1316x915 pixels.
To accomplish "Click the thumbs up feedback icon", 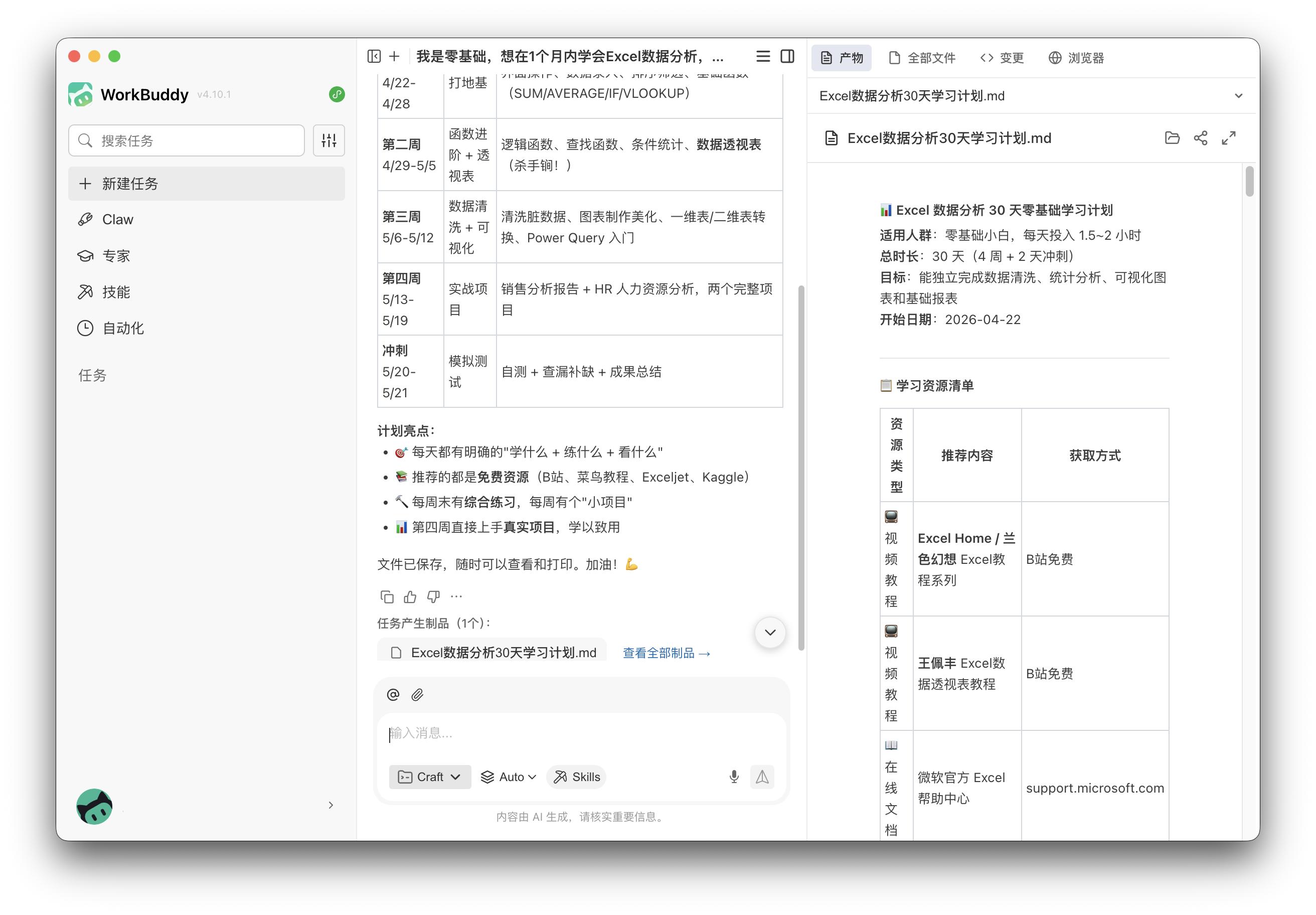I will pyautogui.click(x=410, y=597).
